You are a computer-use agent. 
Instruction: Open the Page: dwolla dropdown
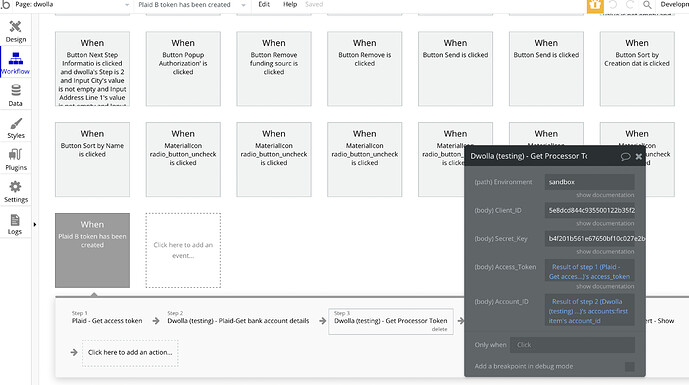click(73, 5)
